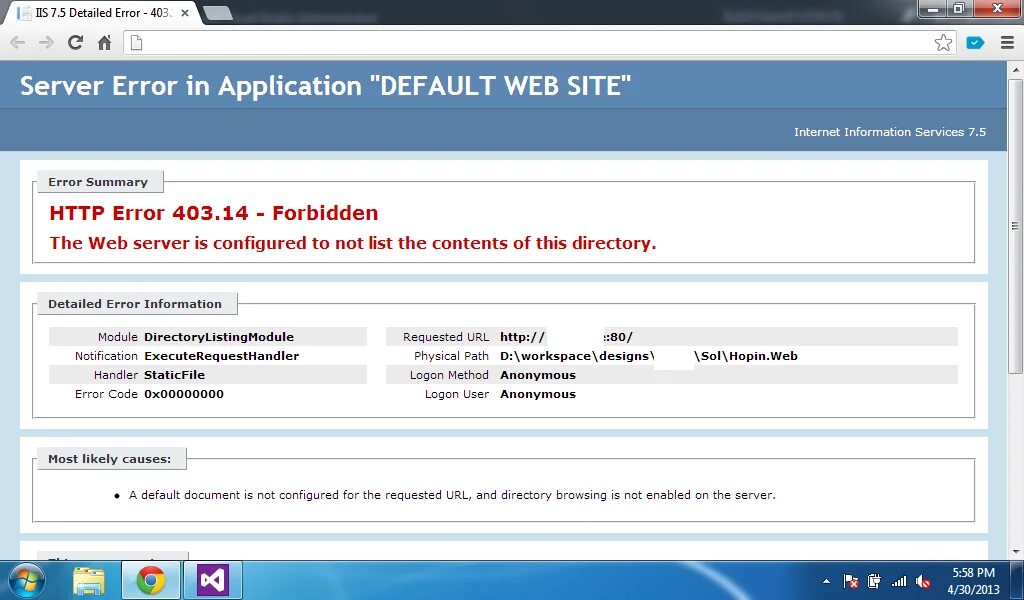Open network signal icon in tray
Screen dimensions: 1024x600
[x=899, y=581]
